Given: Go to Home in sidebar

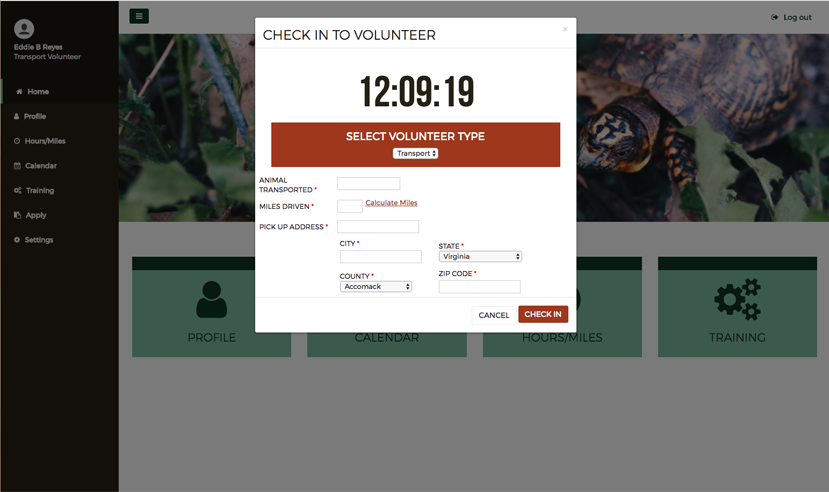Looking at the screenshot, I should pyautogui.click(x=38, y=91).
